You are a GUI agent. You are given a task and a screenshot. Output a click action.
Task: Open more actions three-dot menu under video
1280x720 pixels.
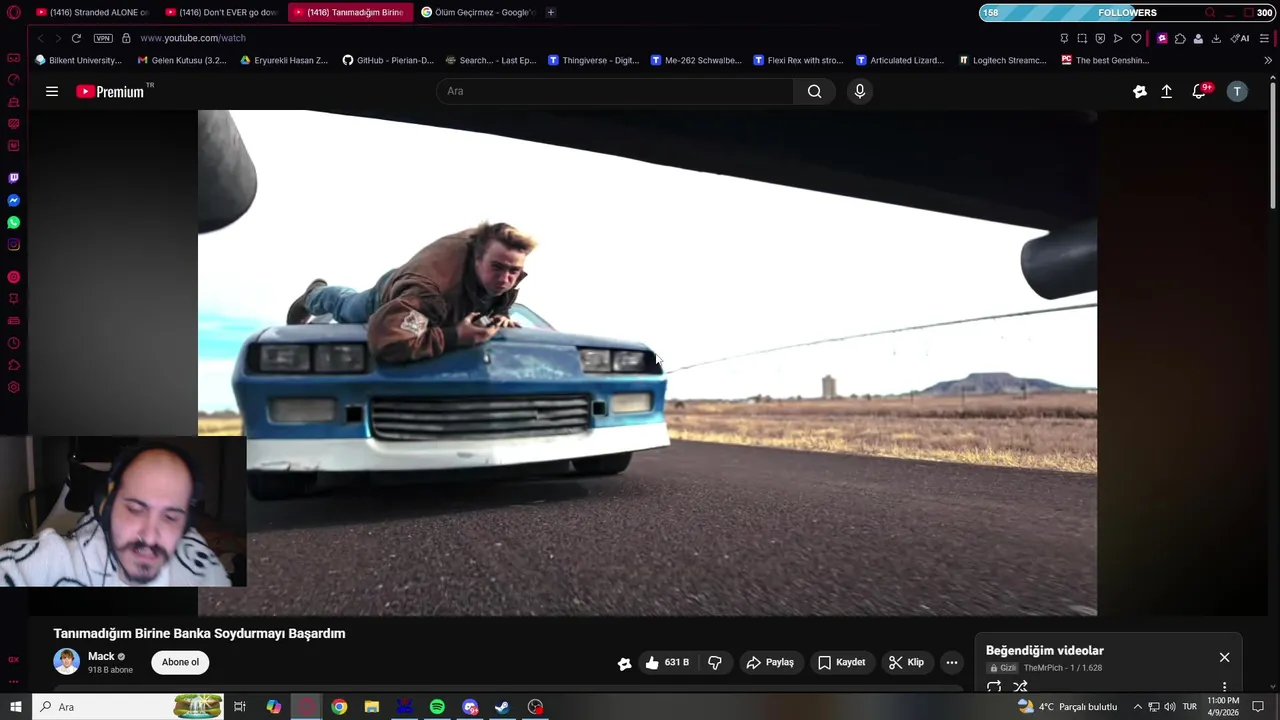[952, 662]
